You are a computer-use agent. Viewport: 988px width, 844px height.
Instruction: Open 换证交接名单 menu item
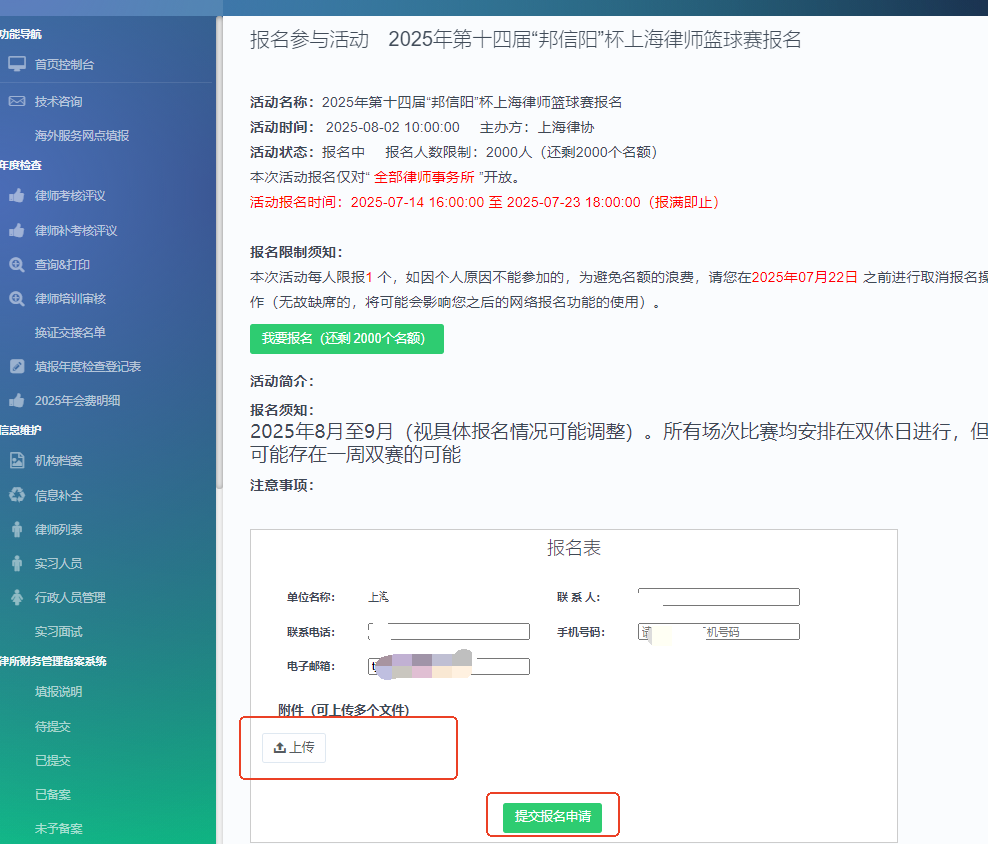click(x=70, y=332)
